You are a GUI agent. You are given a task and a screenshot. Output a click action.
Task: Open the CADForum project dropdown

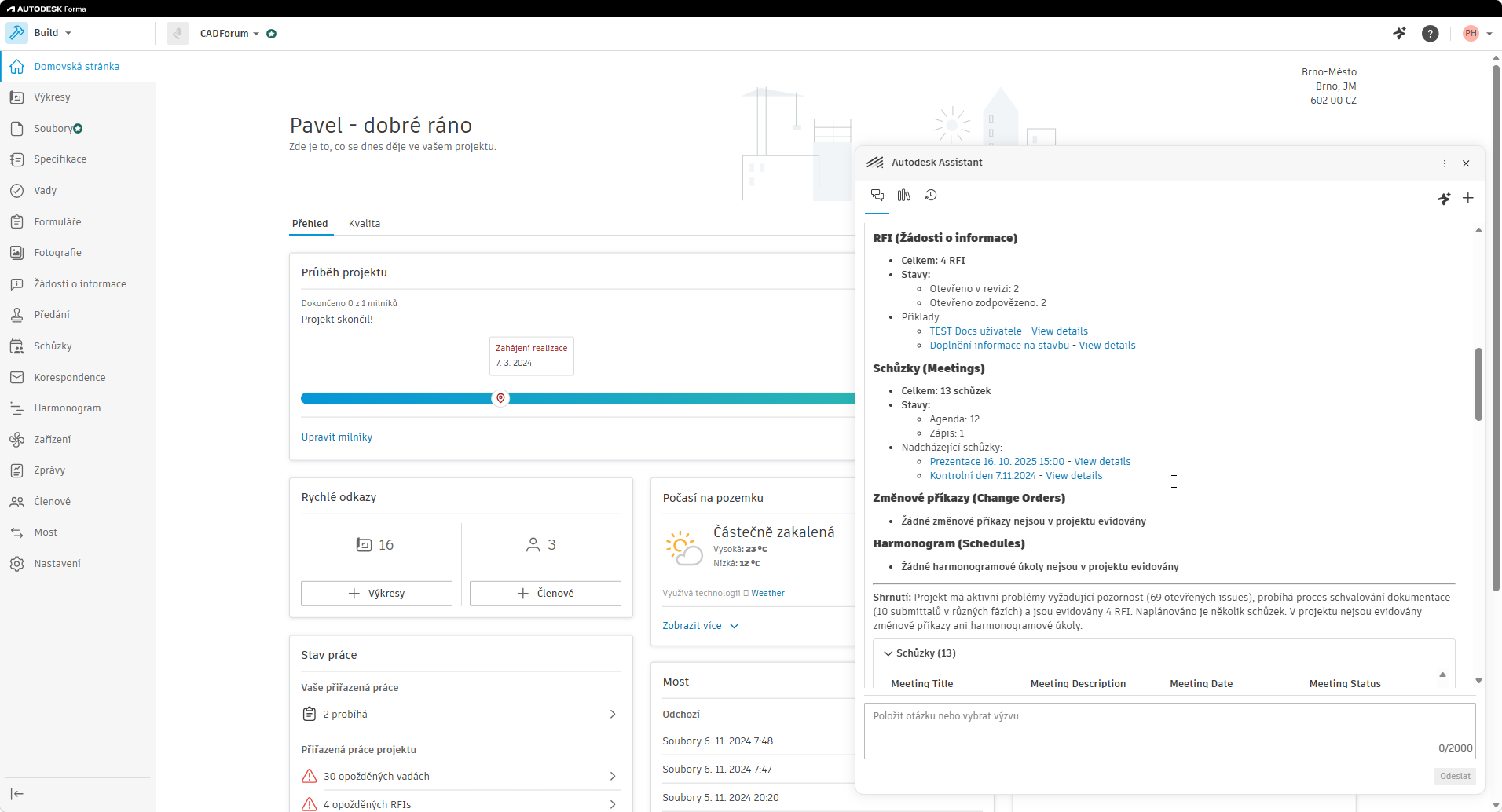229,34
